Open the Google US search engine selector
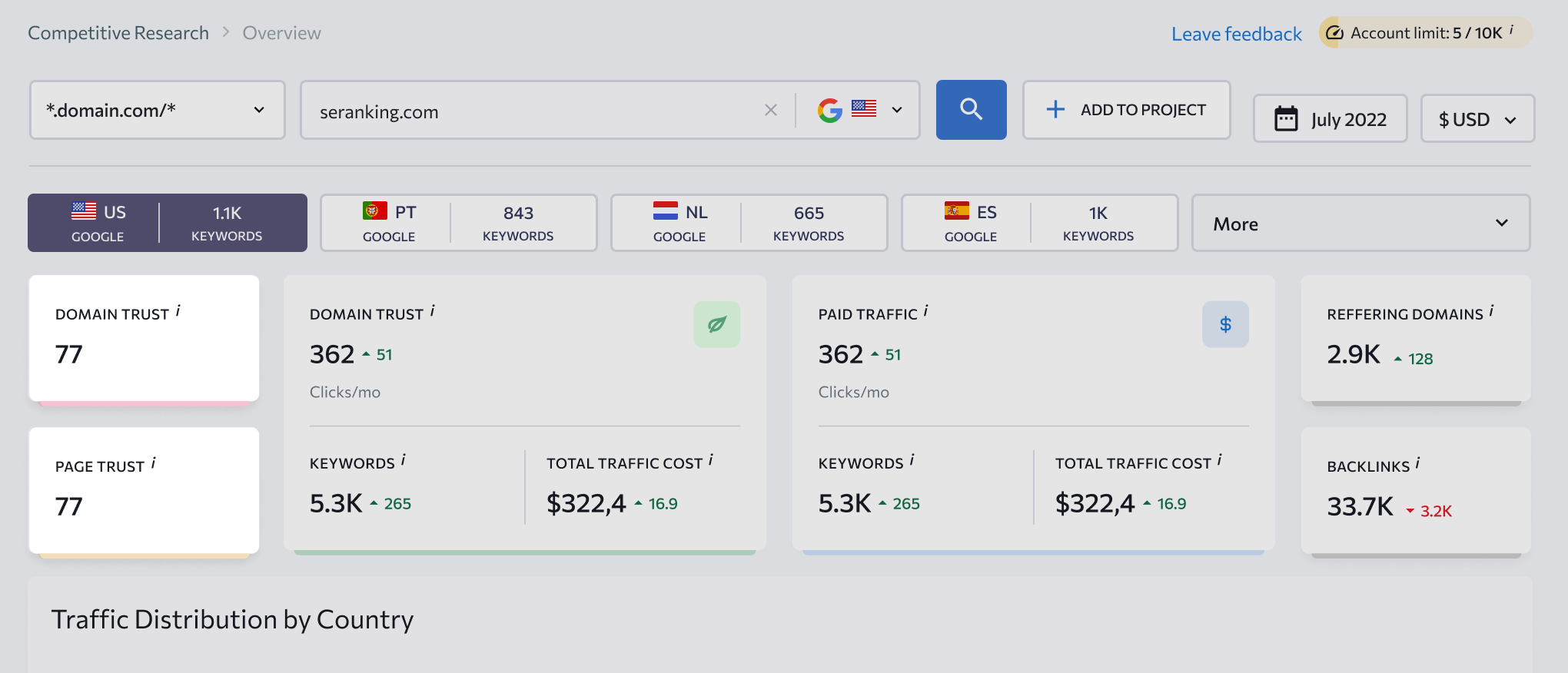Viewport: 1568px width, 673px height. [859, 110]
